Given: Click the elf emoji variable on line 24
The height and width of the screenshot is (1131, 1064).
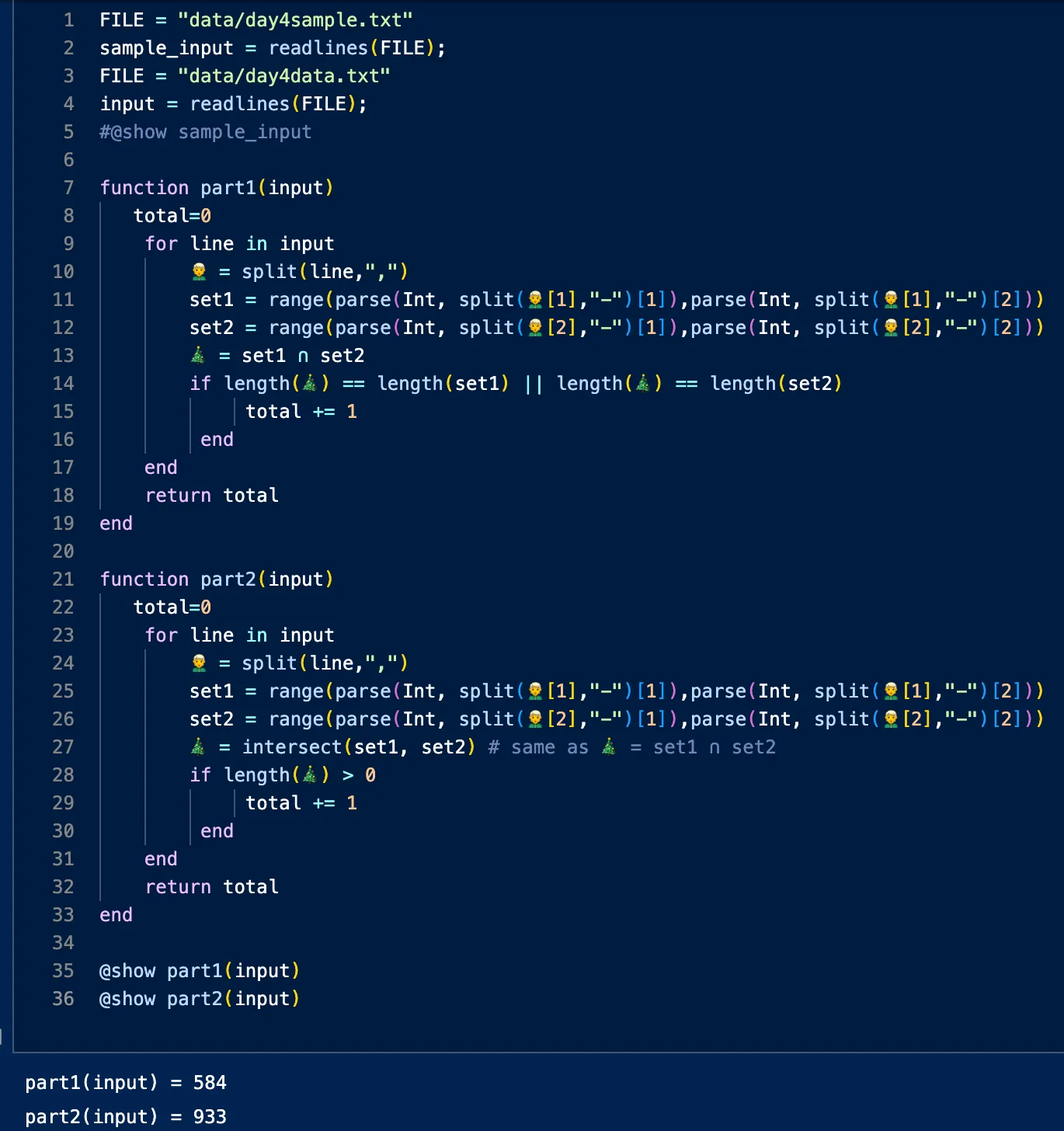Looking at the screenshot, I should pos(199,663).
